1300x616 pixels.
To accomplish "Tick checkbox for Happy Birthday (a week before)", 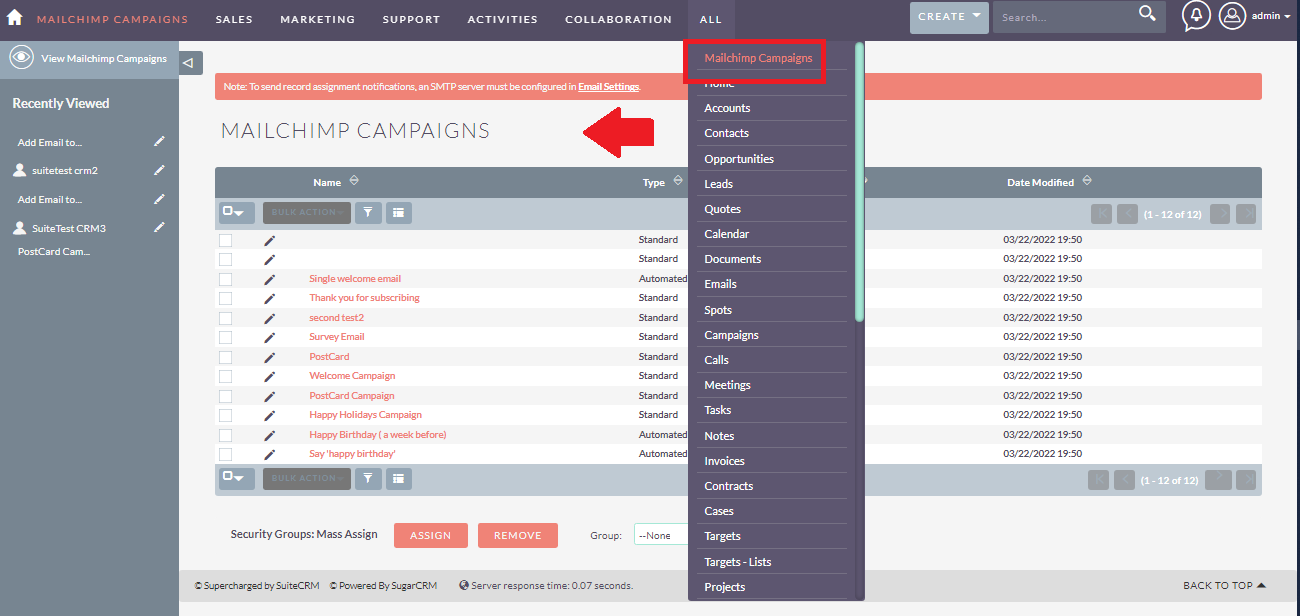I will [225, 435].
